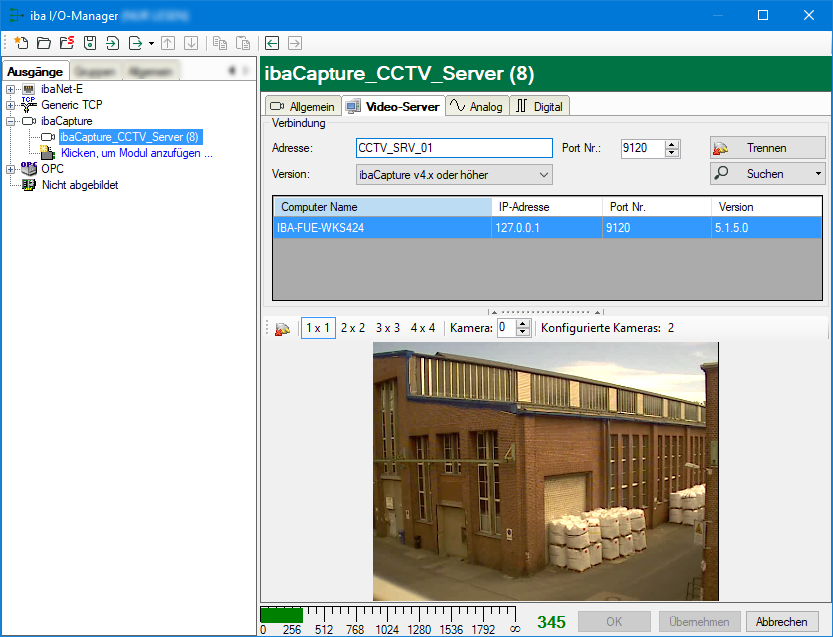Click the import toolbar icon
Image resolution: width=833 pixels, height=637 pixels.
coord(112,43)
